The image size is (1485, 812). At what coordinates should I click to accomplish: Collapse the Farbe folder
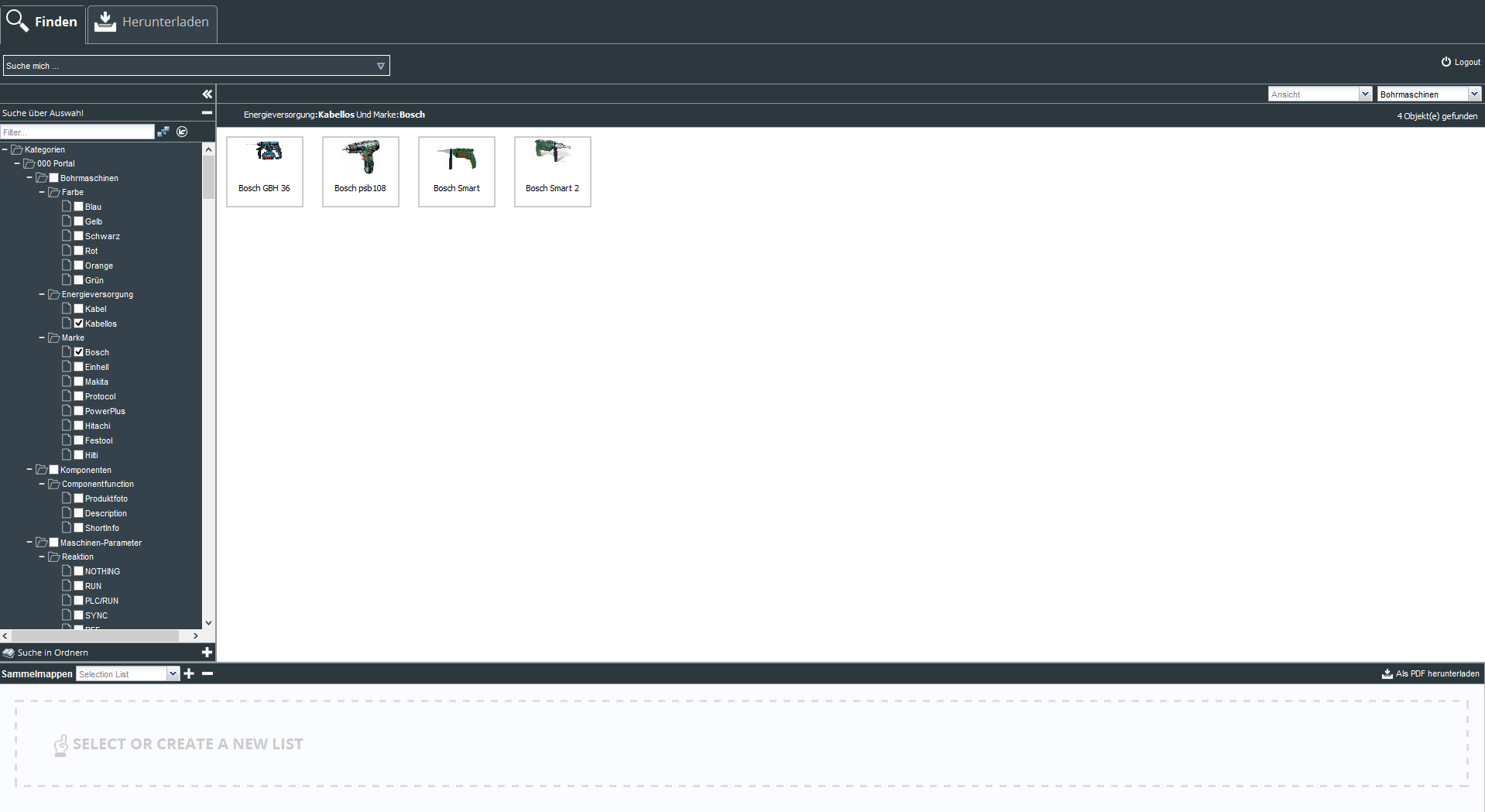click(x=42, y=192)
